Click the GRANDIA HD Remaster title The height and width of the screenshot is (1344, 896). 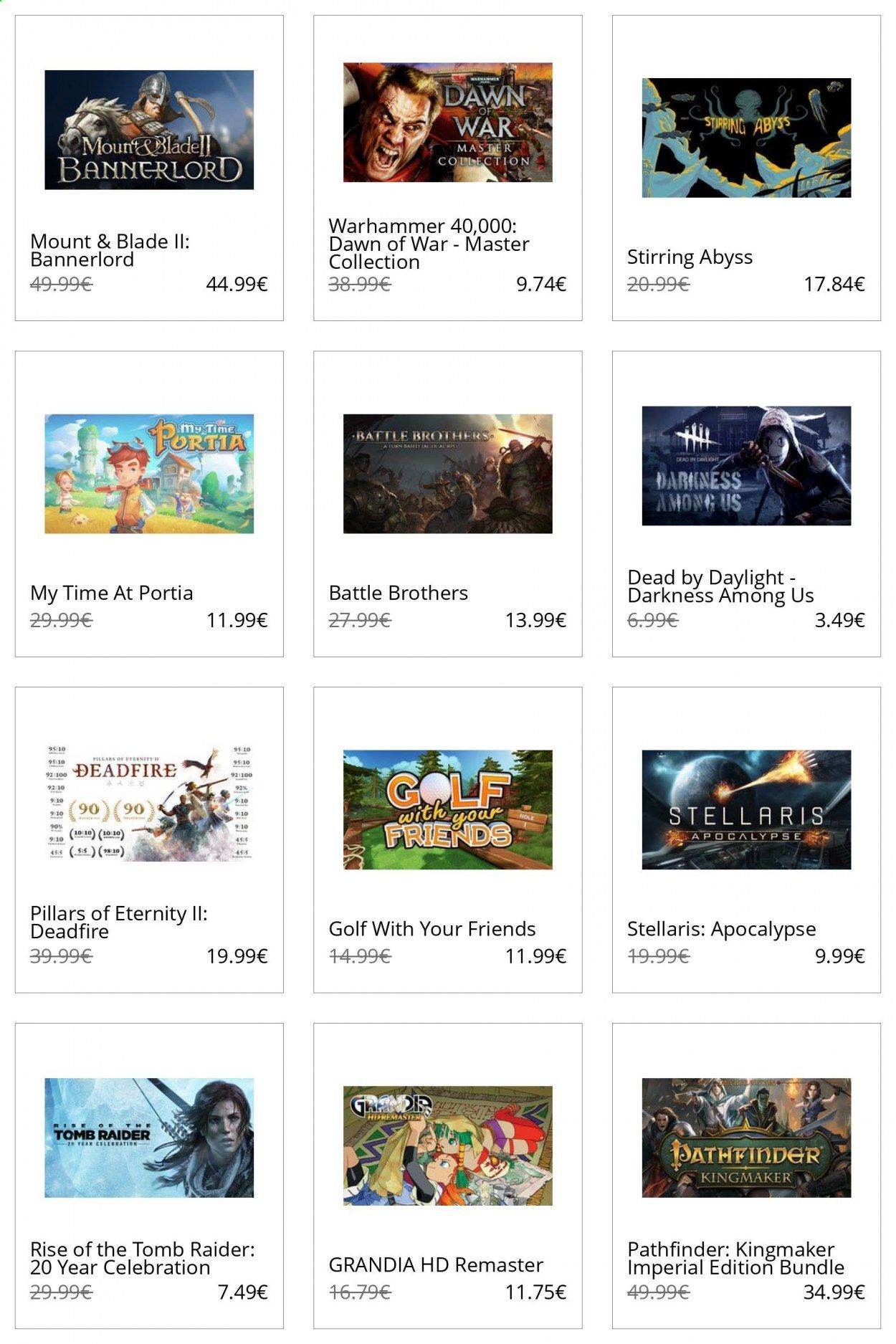tap(435, 1264)
